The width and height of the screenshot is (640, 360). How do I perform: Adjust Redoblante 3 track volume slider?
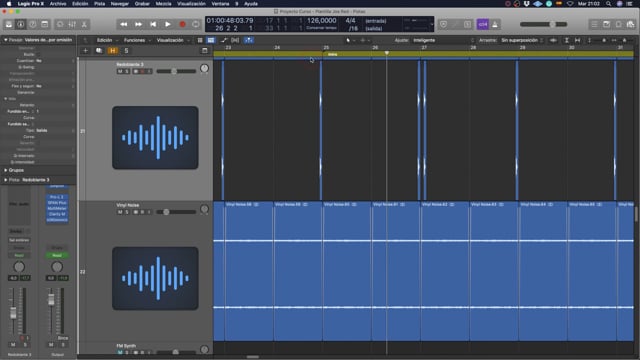(x=176, y=71)
